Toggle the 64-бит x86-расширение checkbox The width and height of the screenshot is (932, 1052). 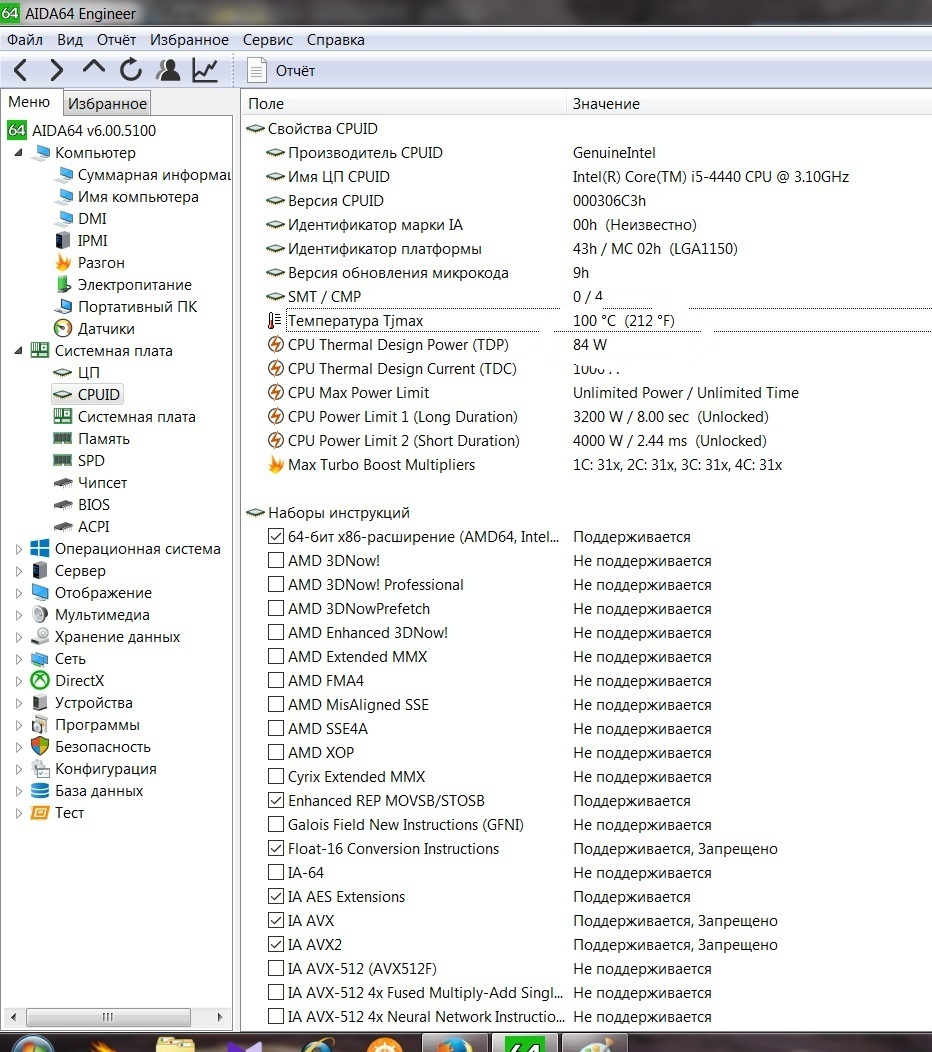(x=275, y=536)
